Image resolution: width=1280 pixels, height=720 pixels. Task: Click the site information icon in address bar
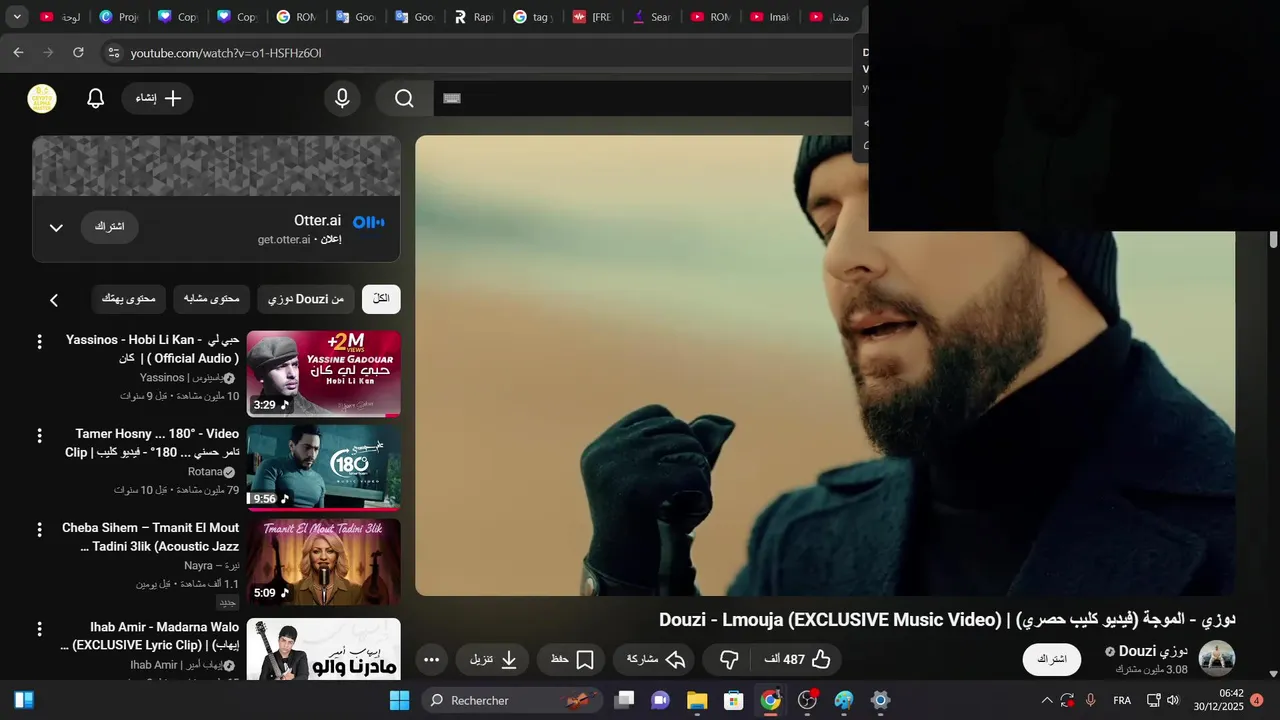point(113,52)
